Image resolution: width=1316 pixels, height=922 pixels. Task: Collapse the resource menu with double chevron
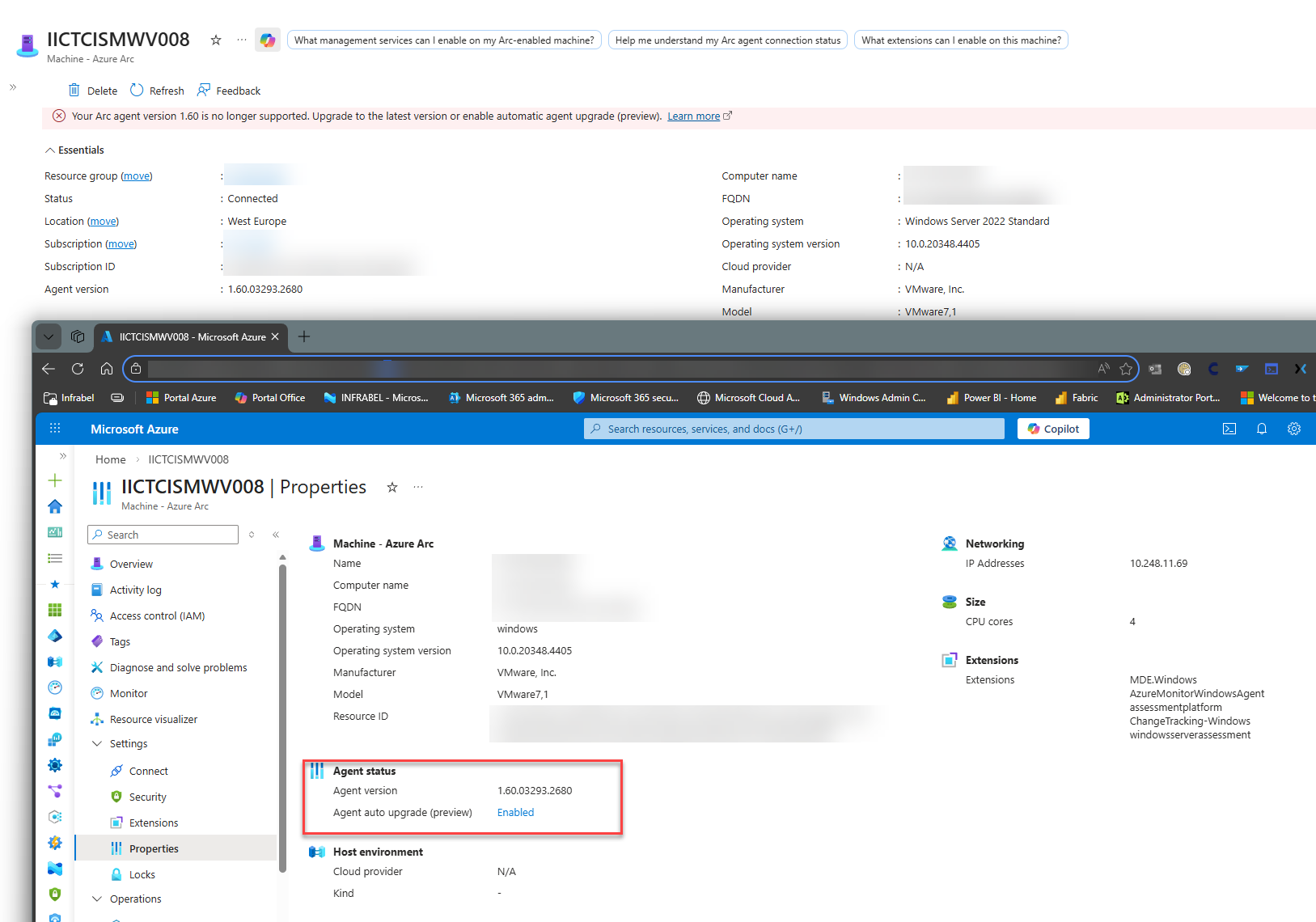[x=276, y=535]
